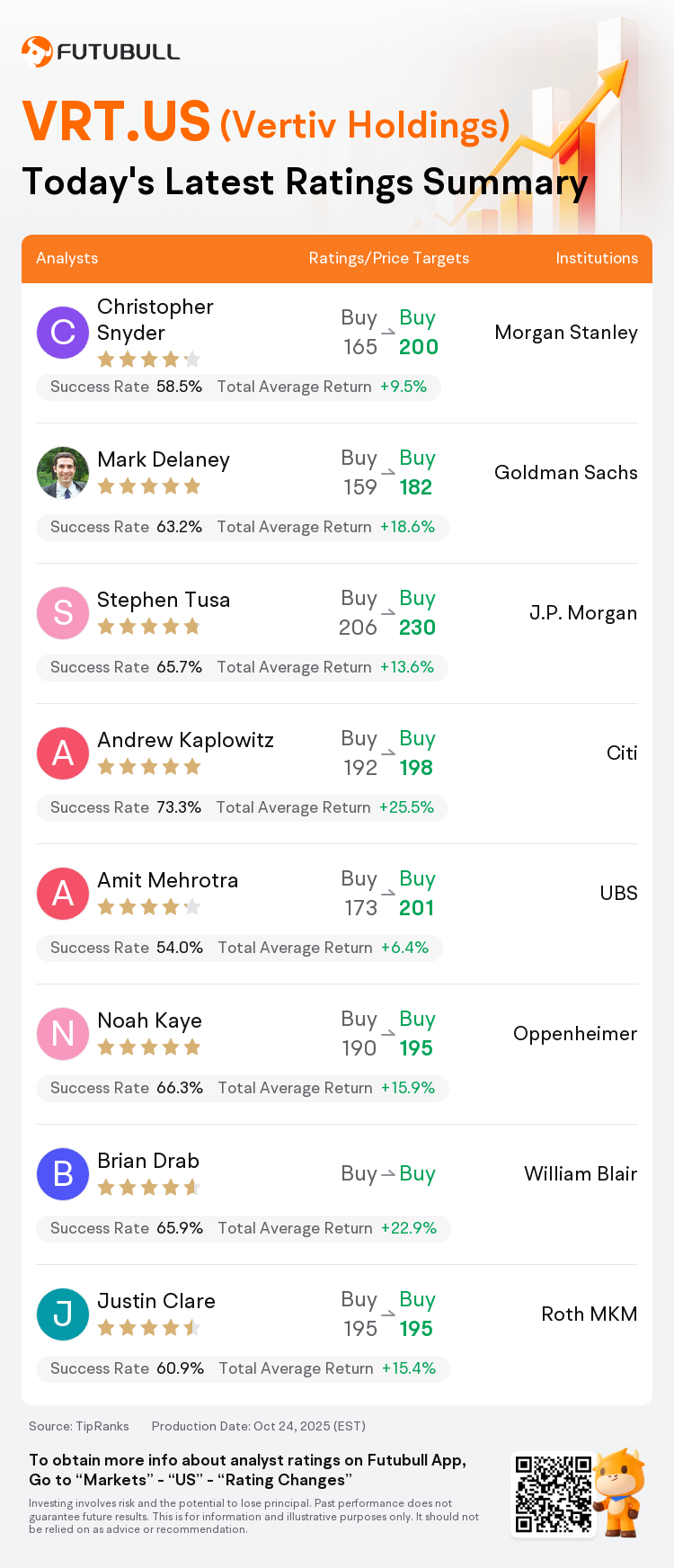Click Justin Clare's teal J avatar
674x1568 pixels.
point(63,1314)
